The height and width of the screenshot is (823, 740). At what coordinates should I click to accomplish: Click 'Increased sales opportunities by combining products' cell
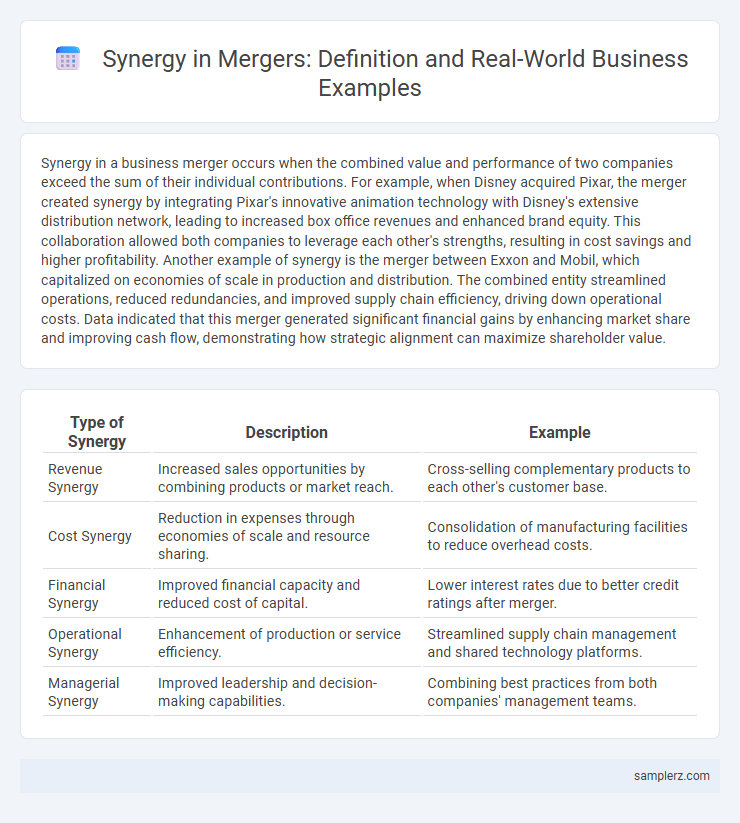(x=287, y=478)
